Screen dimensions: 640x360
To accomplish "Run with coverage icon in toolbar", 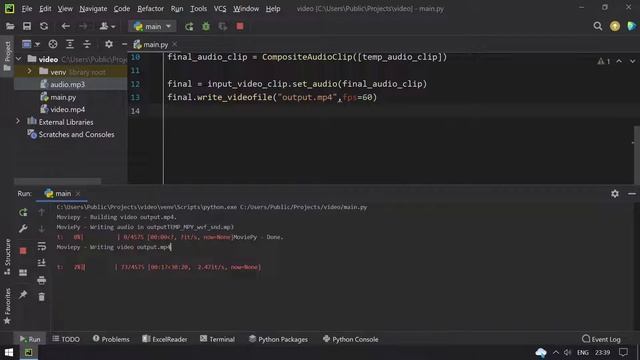I will (x=223, y=27).
